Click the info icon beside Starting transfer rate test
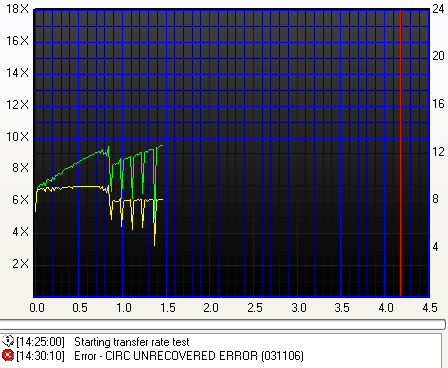Image resolution: width=448 pixels, height=368 pixels. (8, 341)
